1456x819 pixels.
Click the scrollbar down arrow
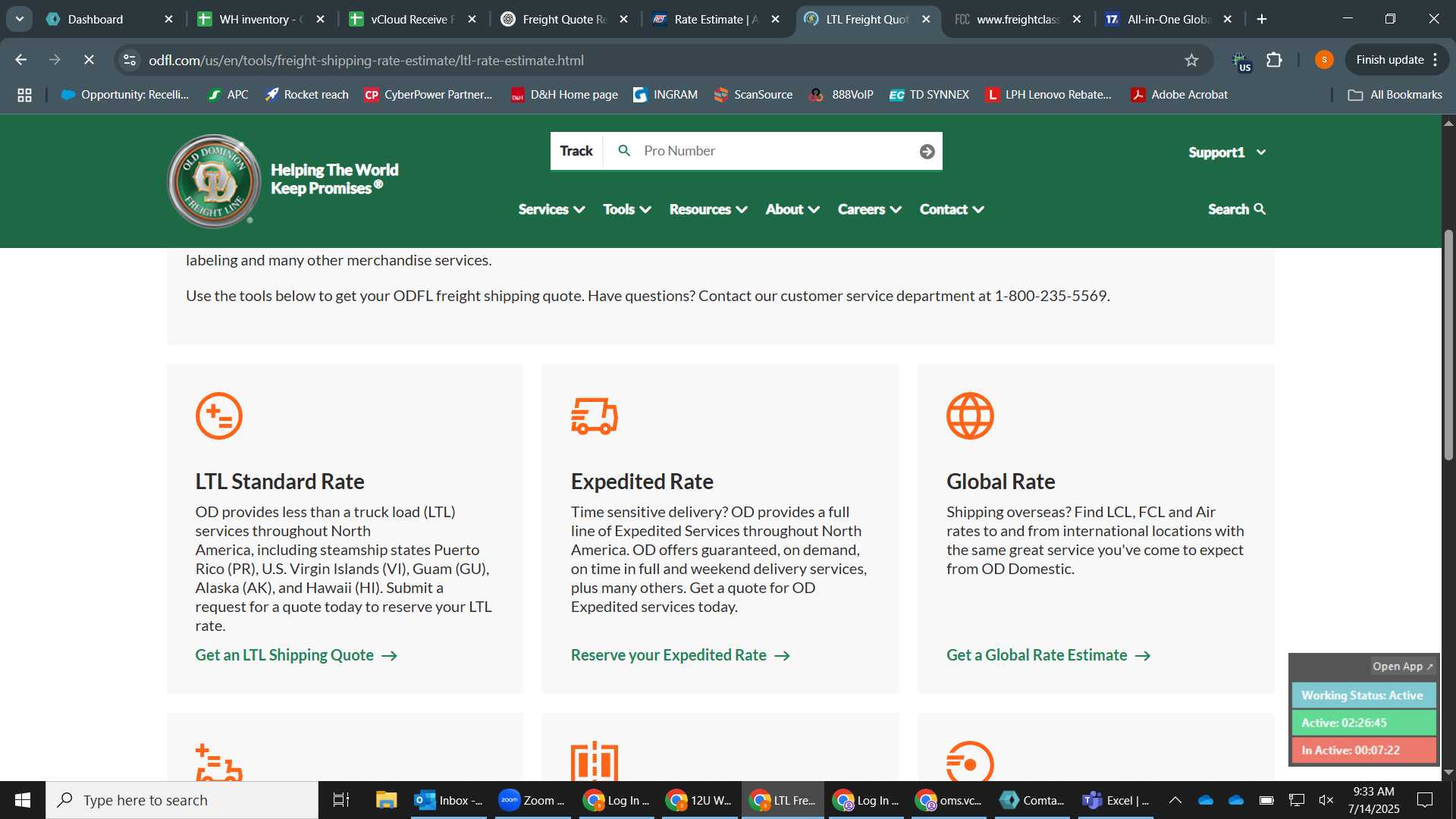(x=1448, y=773)
